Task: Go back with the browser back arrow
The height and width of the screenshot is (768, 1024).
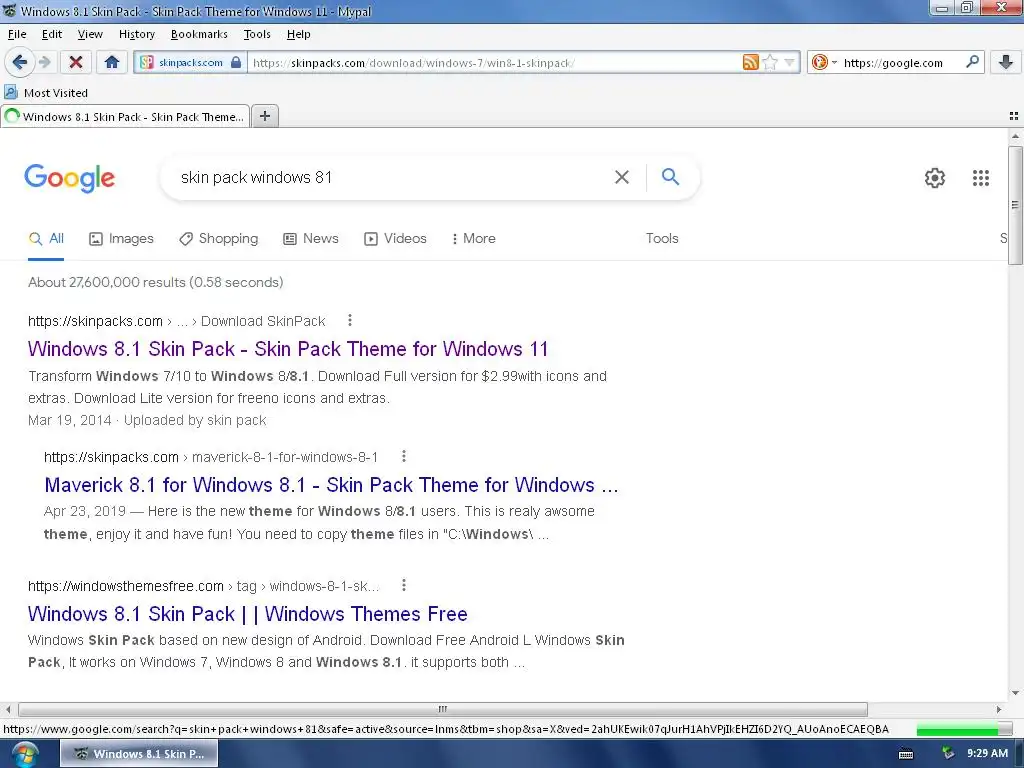Action: point(20,63)
